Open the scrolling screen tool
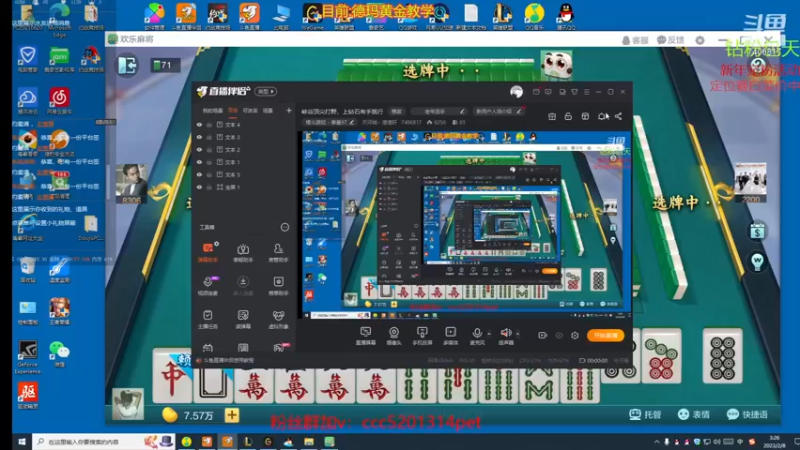This screenshot has height=450, width=800. [x=243, y=319]
